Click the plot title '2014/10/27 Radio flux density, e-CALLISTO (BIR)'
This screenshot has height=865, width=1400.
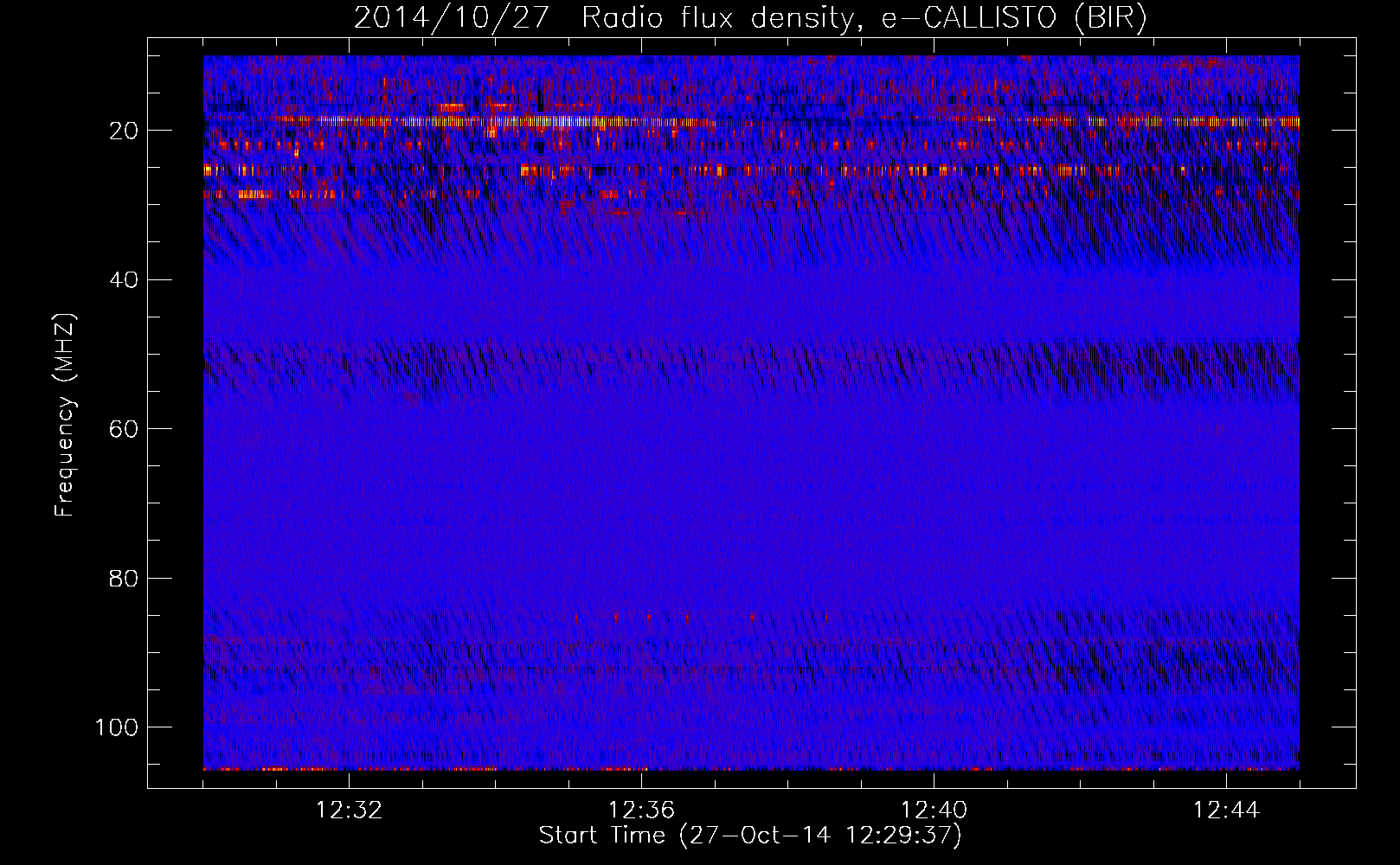click(750, 17)
